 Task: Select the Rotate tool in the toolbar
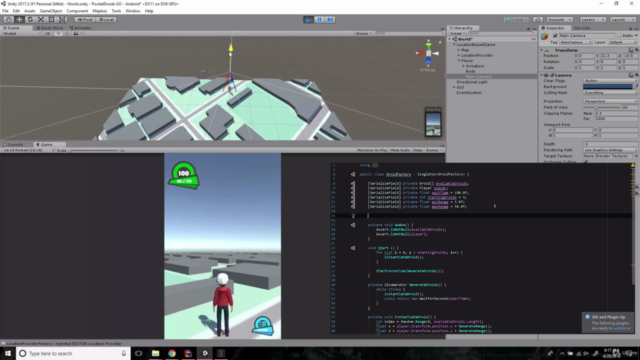(30, 20)
